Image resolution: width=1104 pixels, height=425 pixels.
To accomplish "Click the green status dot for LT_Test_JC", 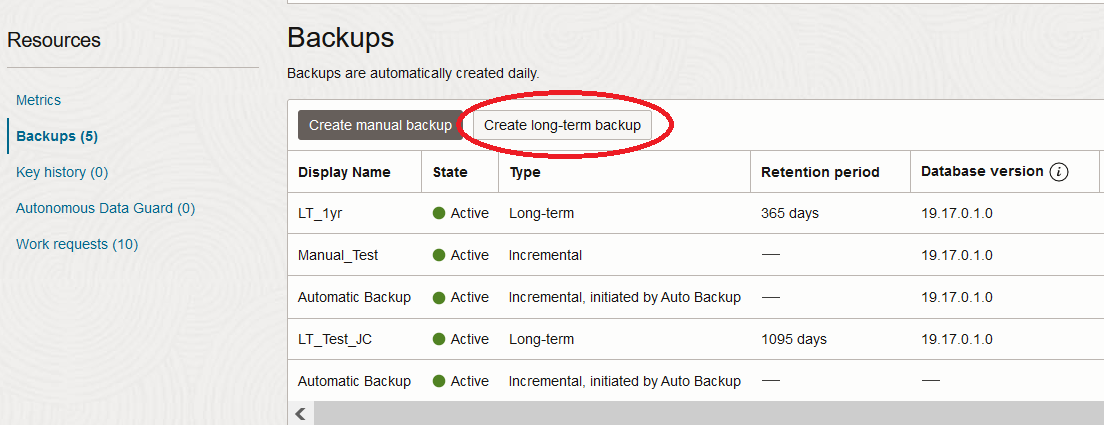I will pos(439,339).
